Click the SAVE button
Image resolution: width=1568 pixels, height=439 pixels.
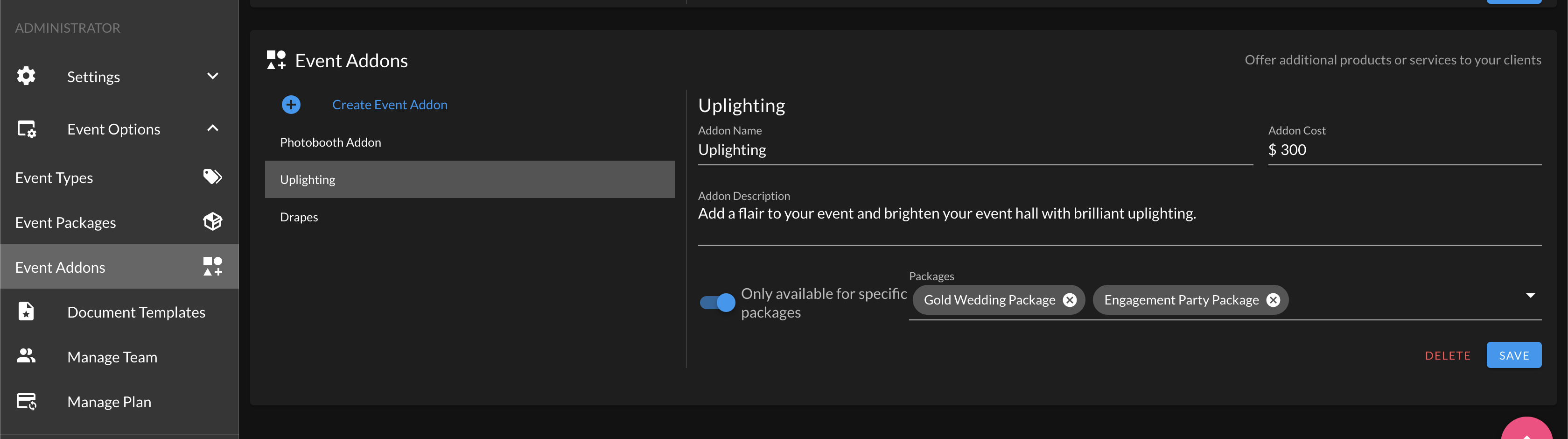coord(1513,355)
